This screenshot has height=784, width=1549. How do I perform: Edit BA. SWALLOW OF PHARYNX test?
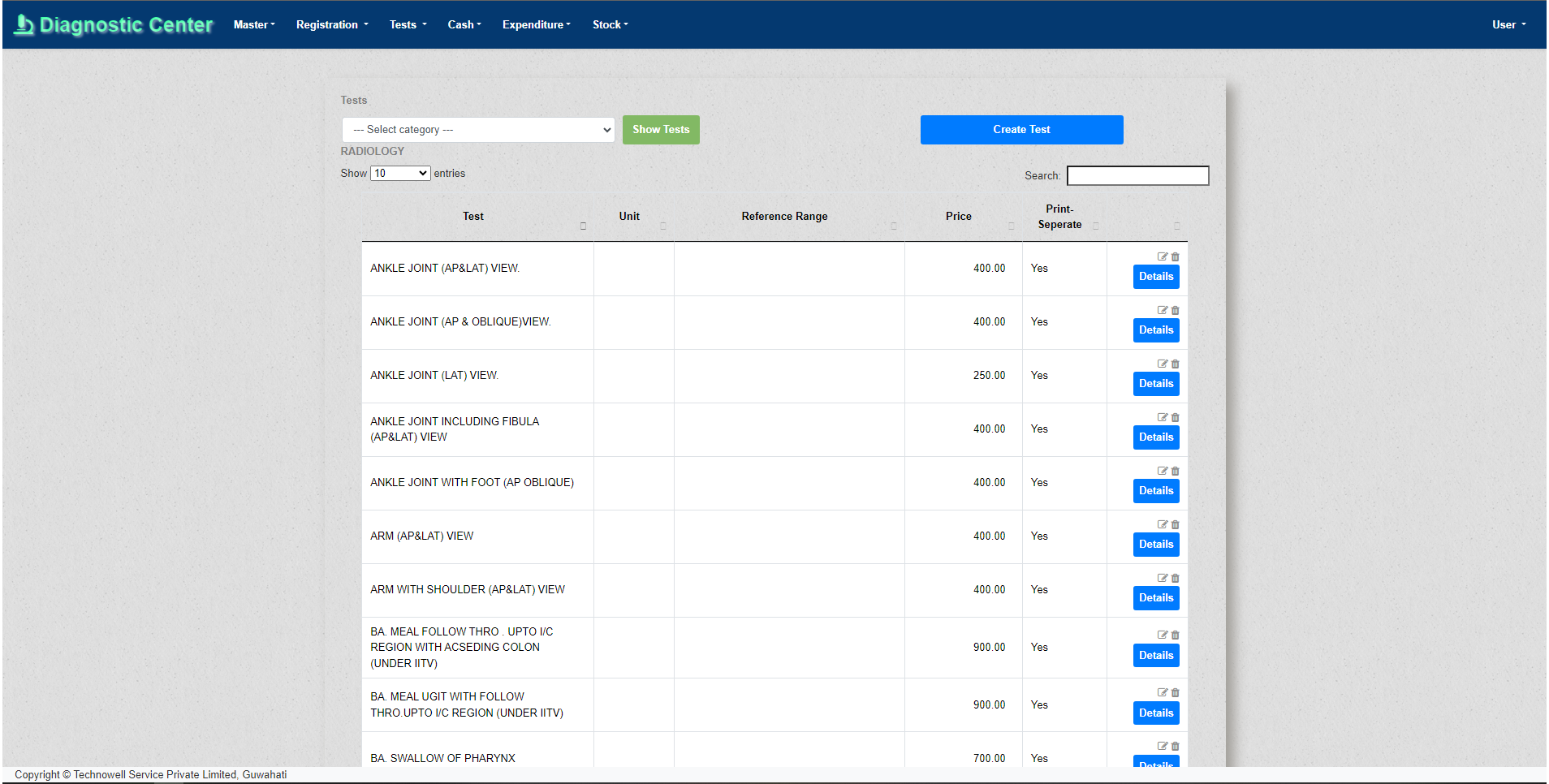(x=1163, y=746)
